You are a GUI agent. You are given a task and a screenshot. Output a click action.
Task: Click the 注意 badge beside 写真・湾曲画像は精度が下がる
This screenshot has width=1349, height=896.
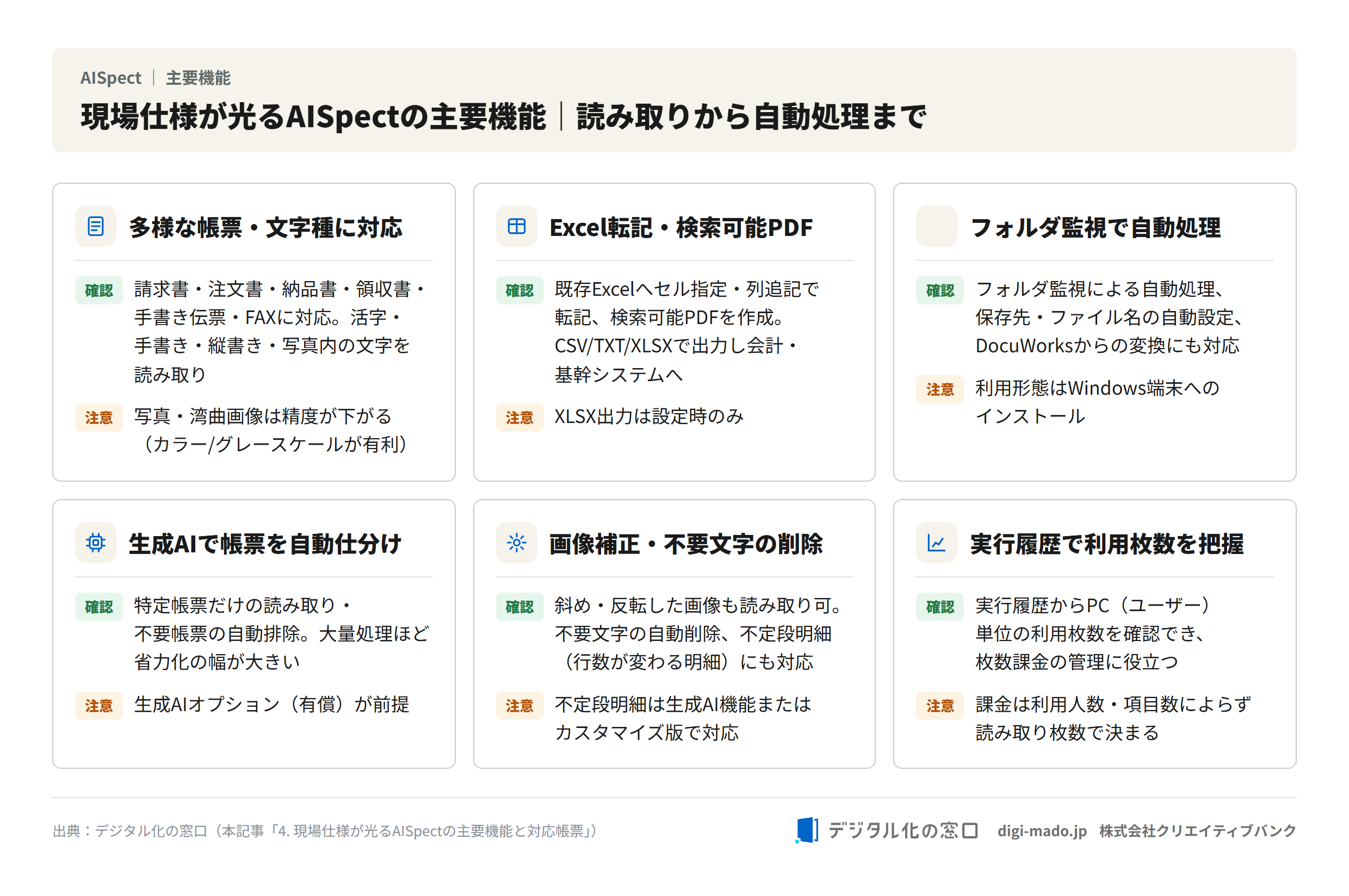99,418
